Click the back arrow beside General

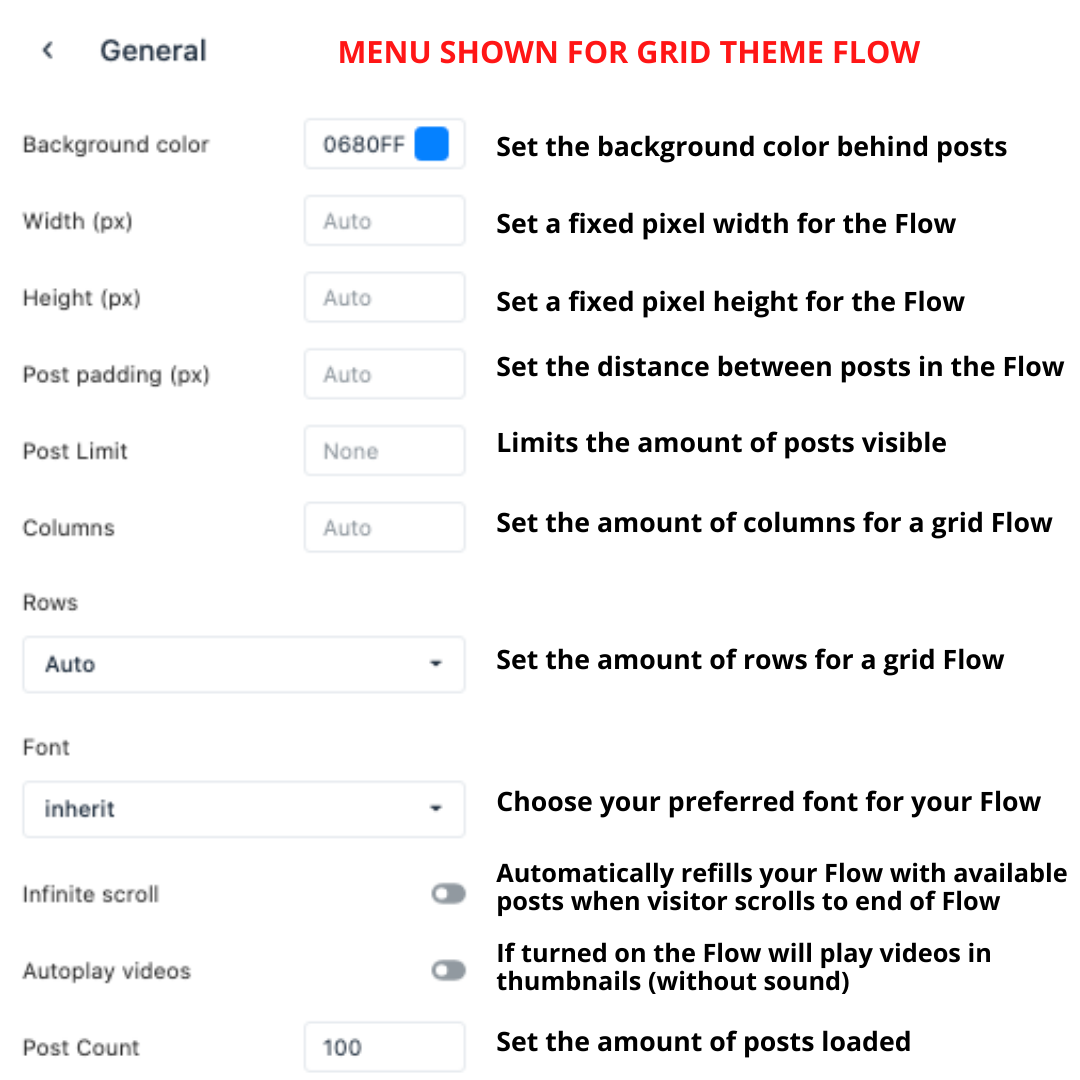(x=48, y=51)
